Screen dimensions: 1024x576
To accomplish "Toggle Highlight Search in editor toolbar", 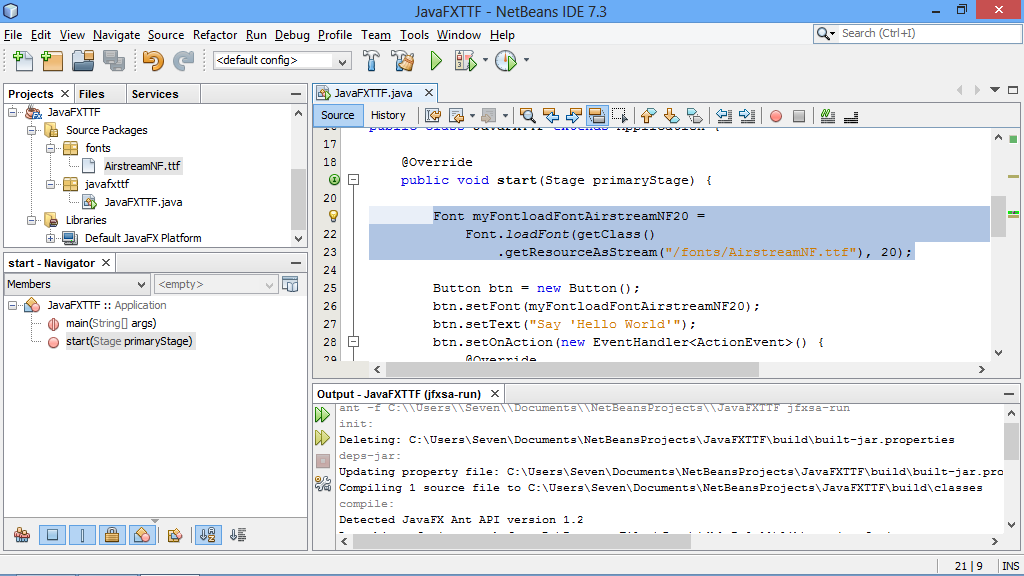I will point(596,116).
